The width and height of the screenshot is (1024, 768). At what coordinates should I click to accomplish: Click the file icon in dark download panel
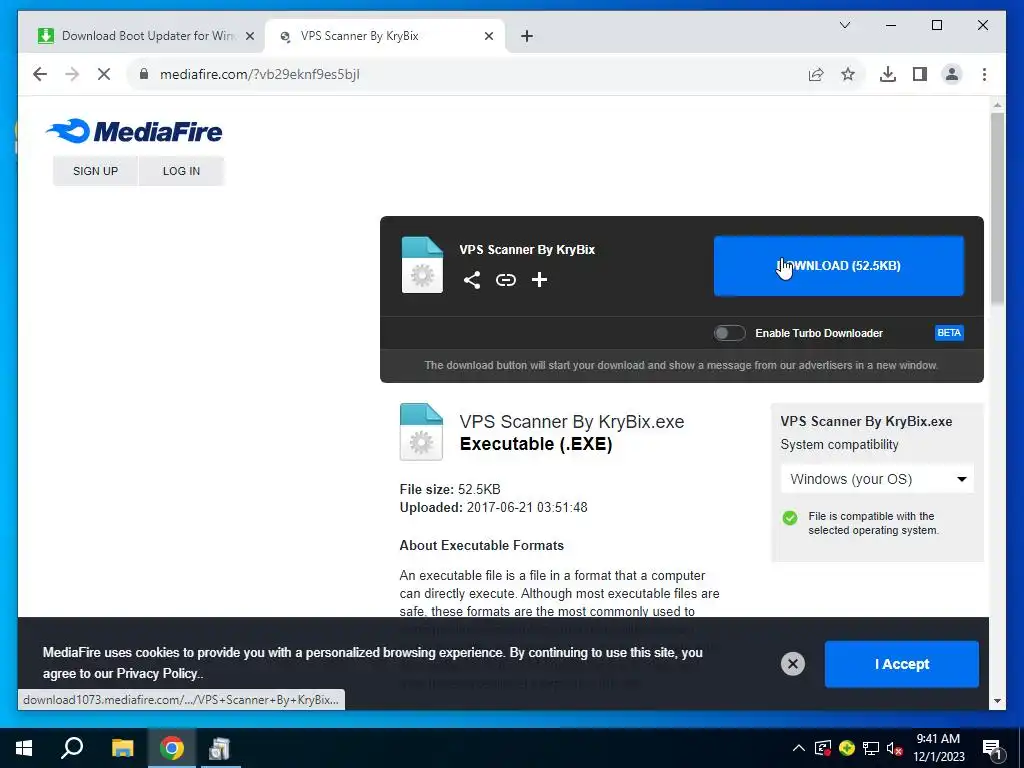click(x=422, y=264)
